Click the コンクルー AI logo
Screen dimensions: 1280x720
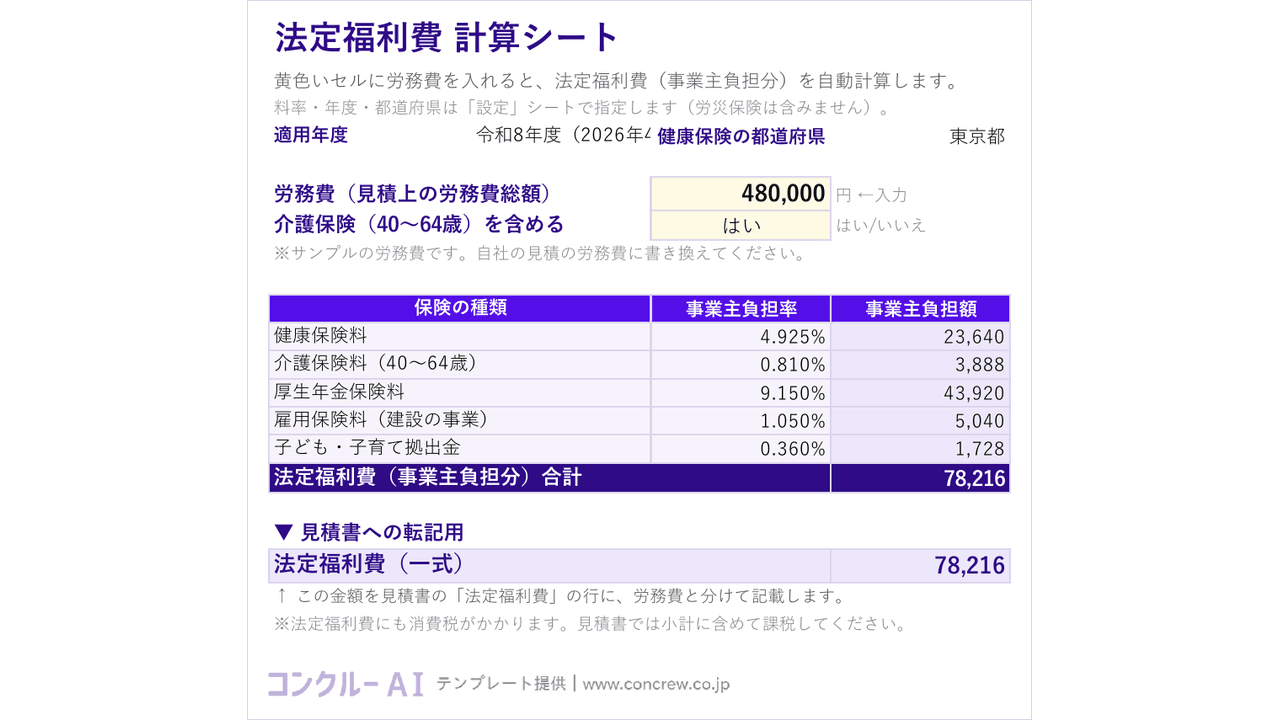pos(345,684)
